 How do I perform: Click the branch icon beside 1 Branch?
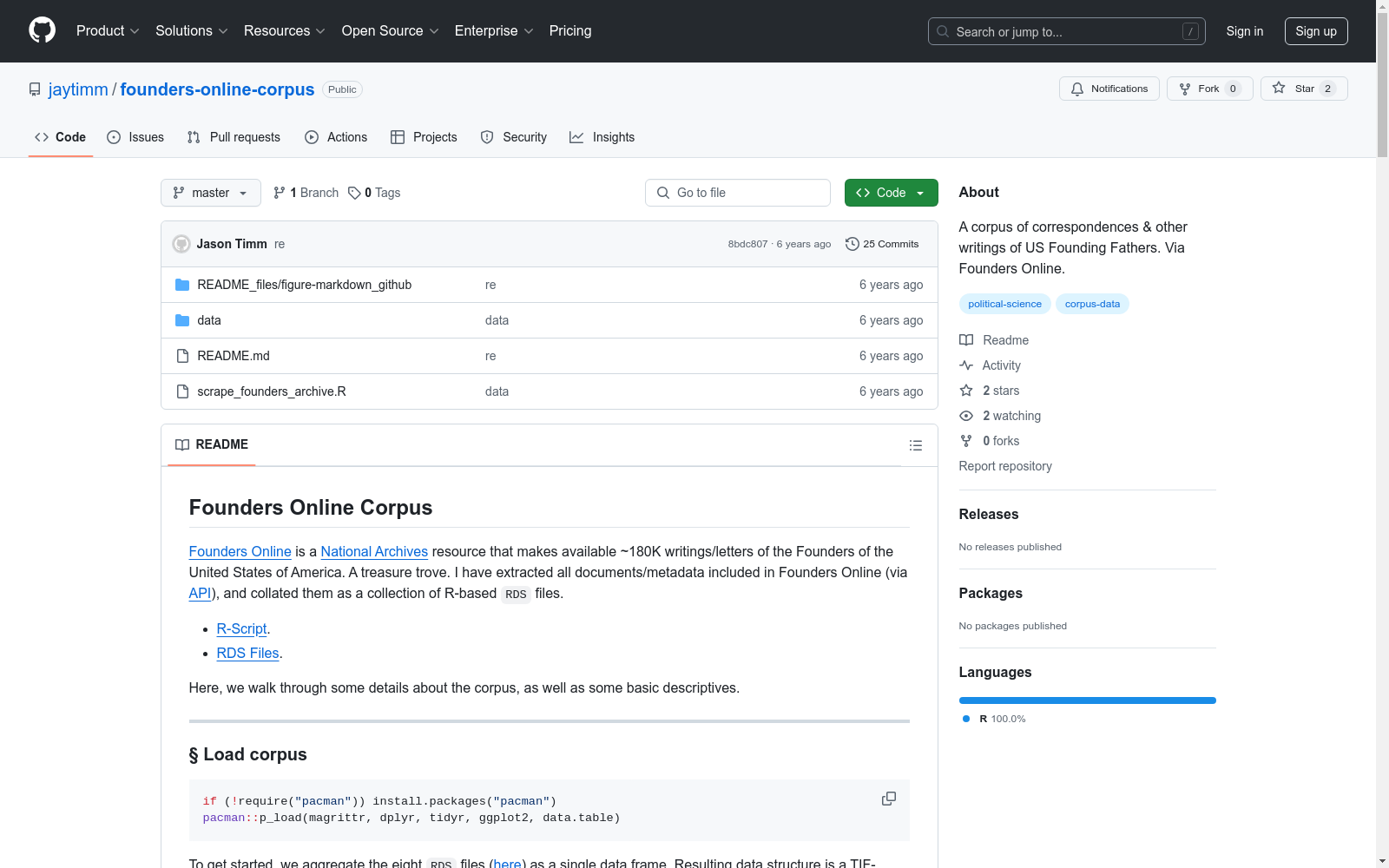280,193
